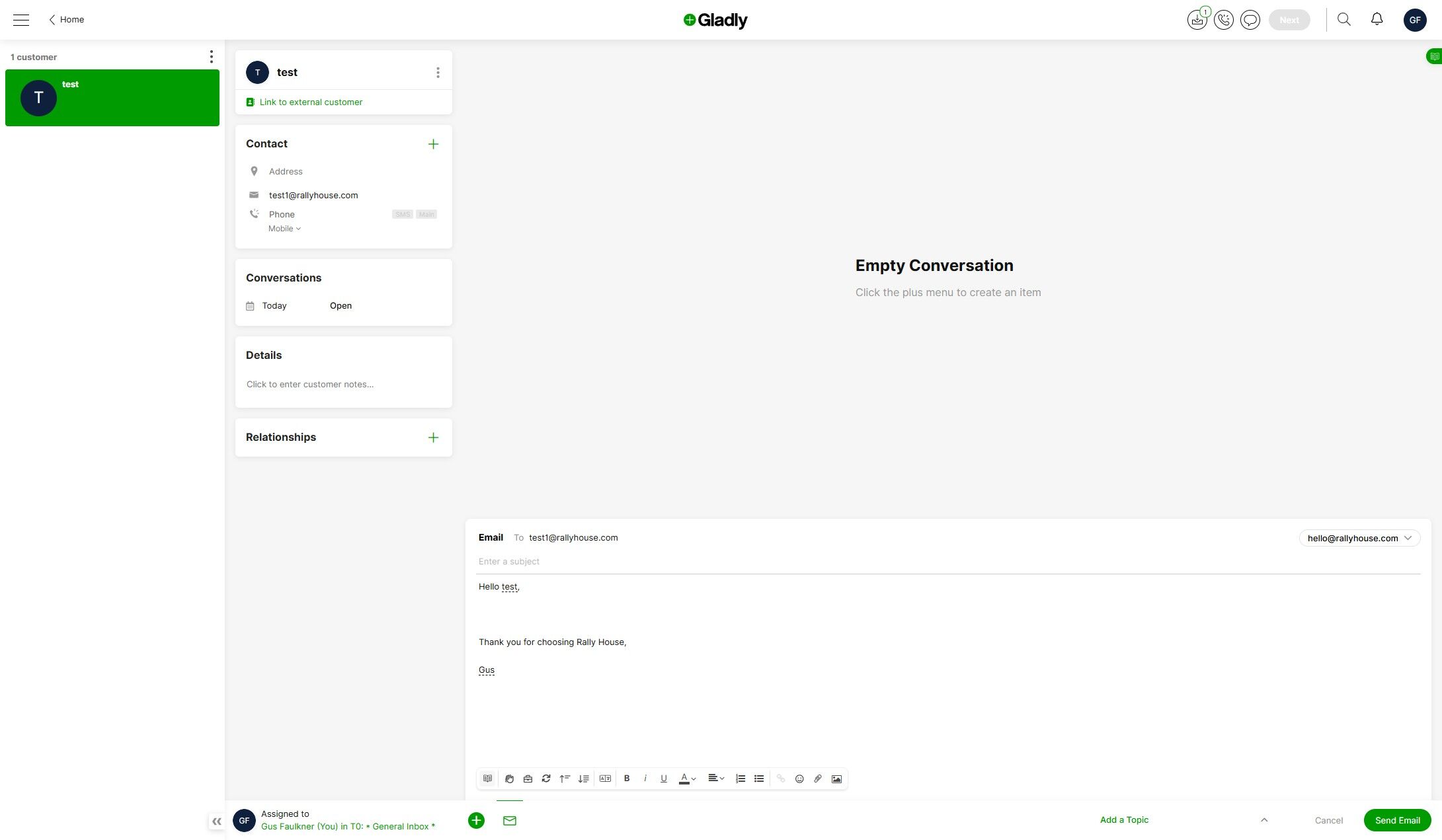Click to enter customer notes
1442x840 pixels.
point(310,384)
